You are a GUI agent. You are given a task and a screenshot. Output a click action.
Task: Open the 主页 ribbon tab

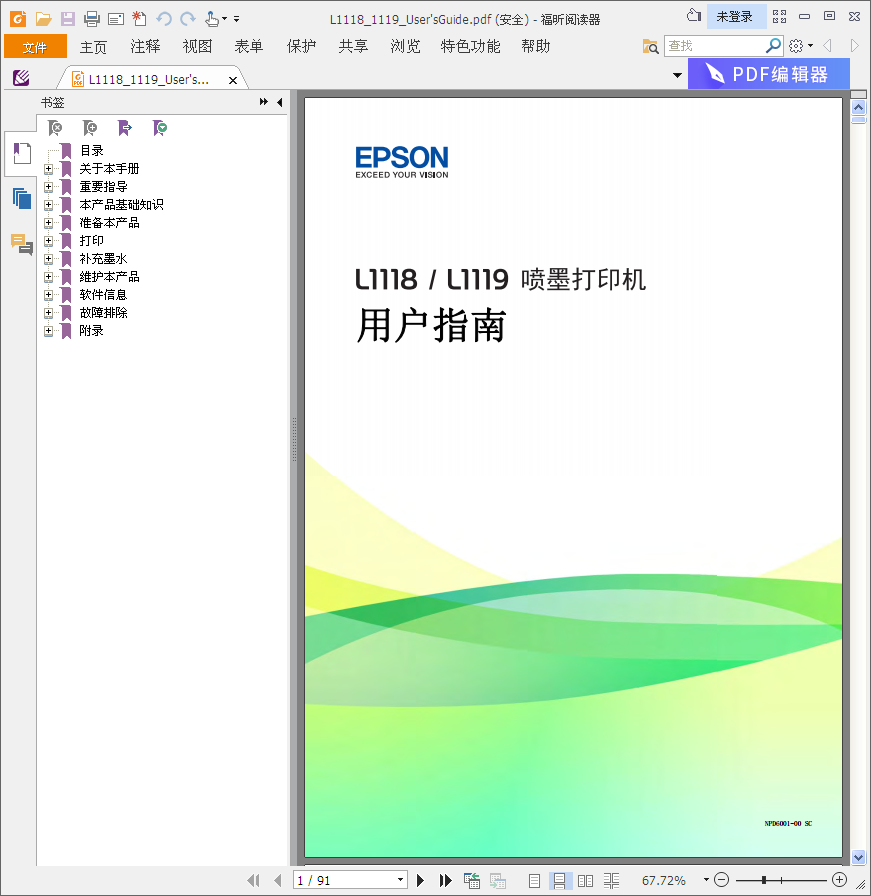click(x=93, y=46)
